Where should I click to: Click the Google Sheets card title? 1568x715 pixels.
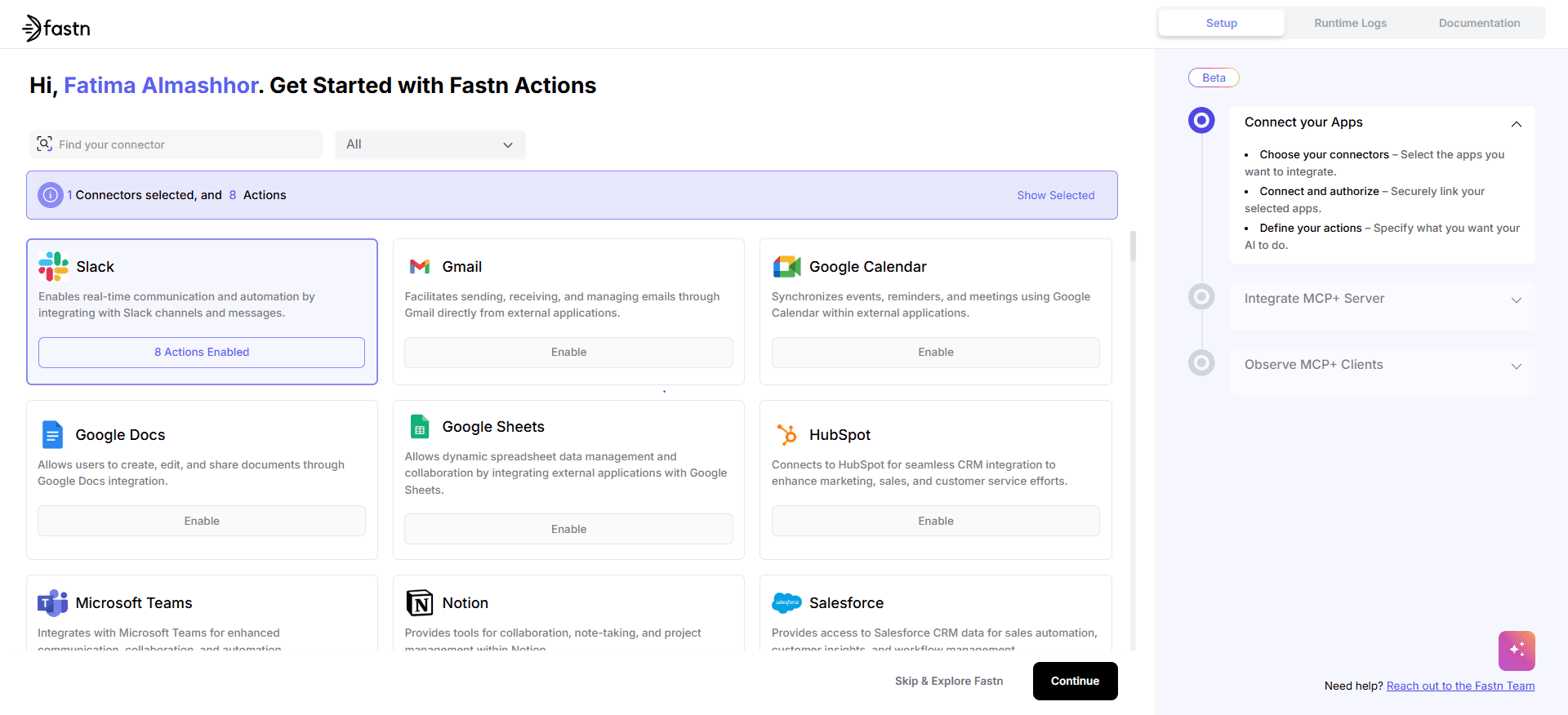(x=493, y=427)
